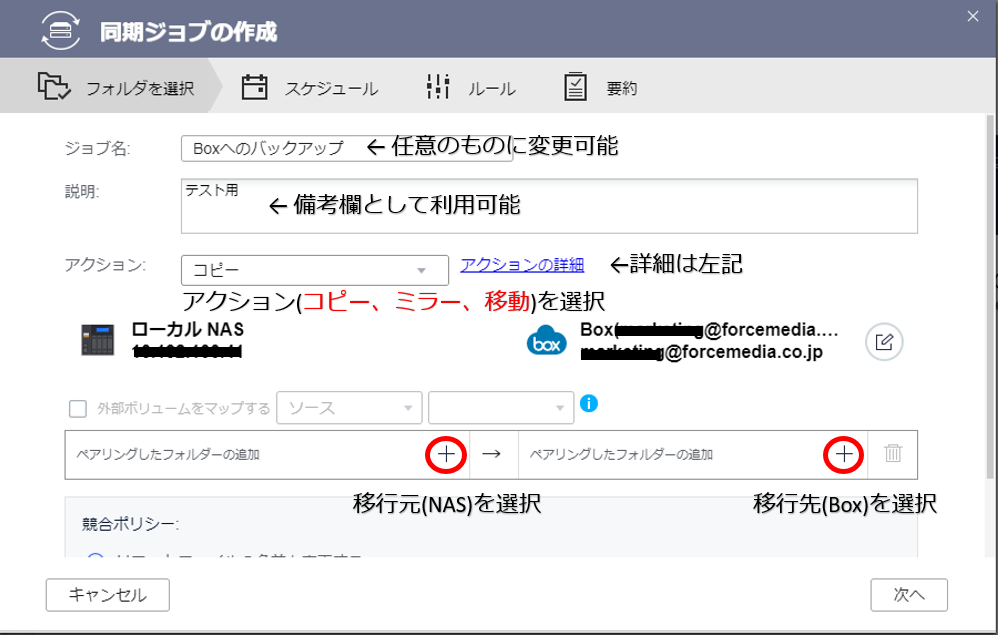998x635 pixels.
Task: Expand the ソース dropdown
Action: coord(349,408)
